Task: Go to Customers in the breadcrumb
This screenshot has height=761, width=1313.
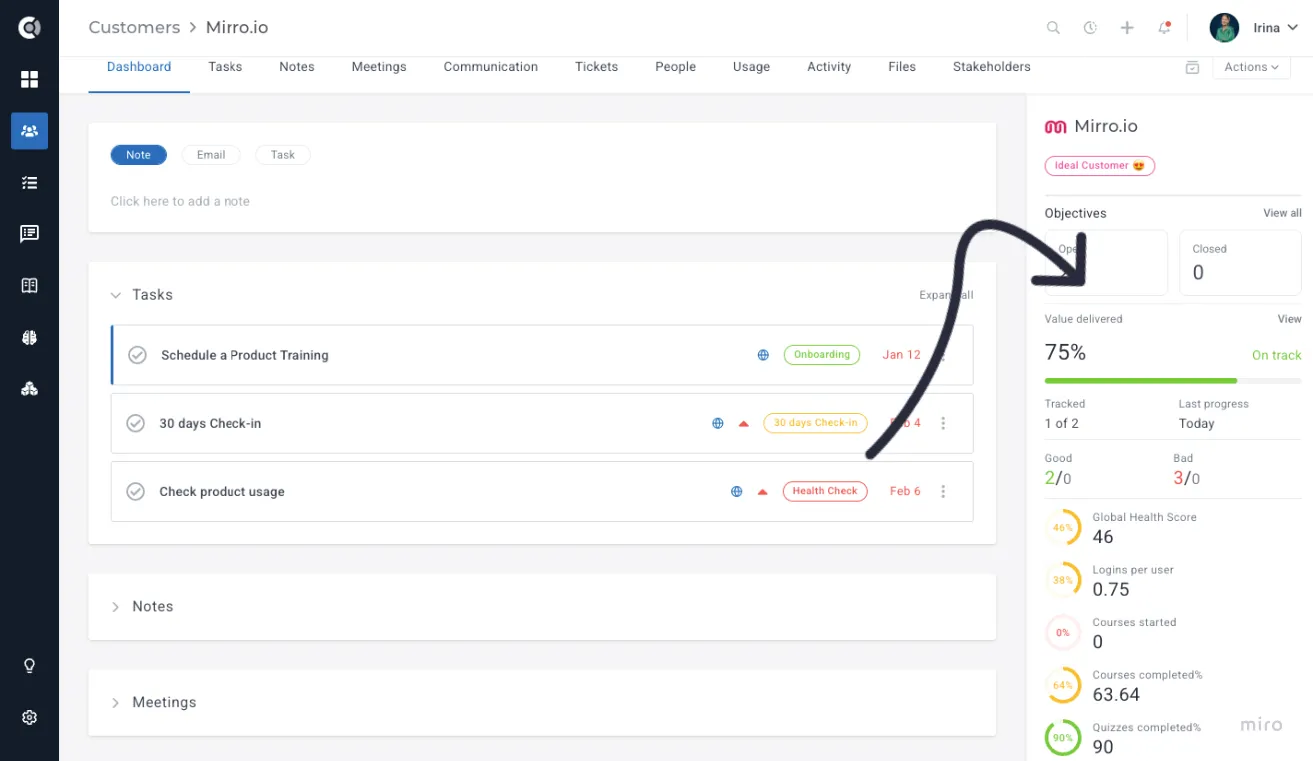Action: (x=134, y=27)
